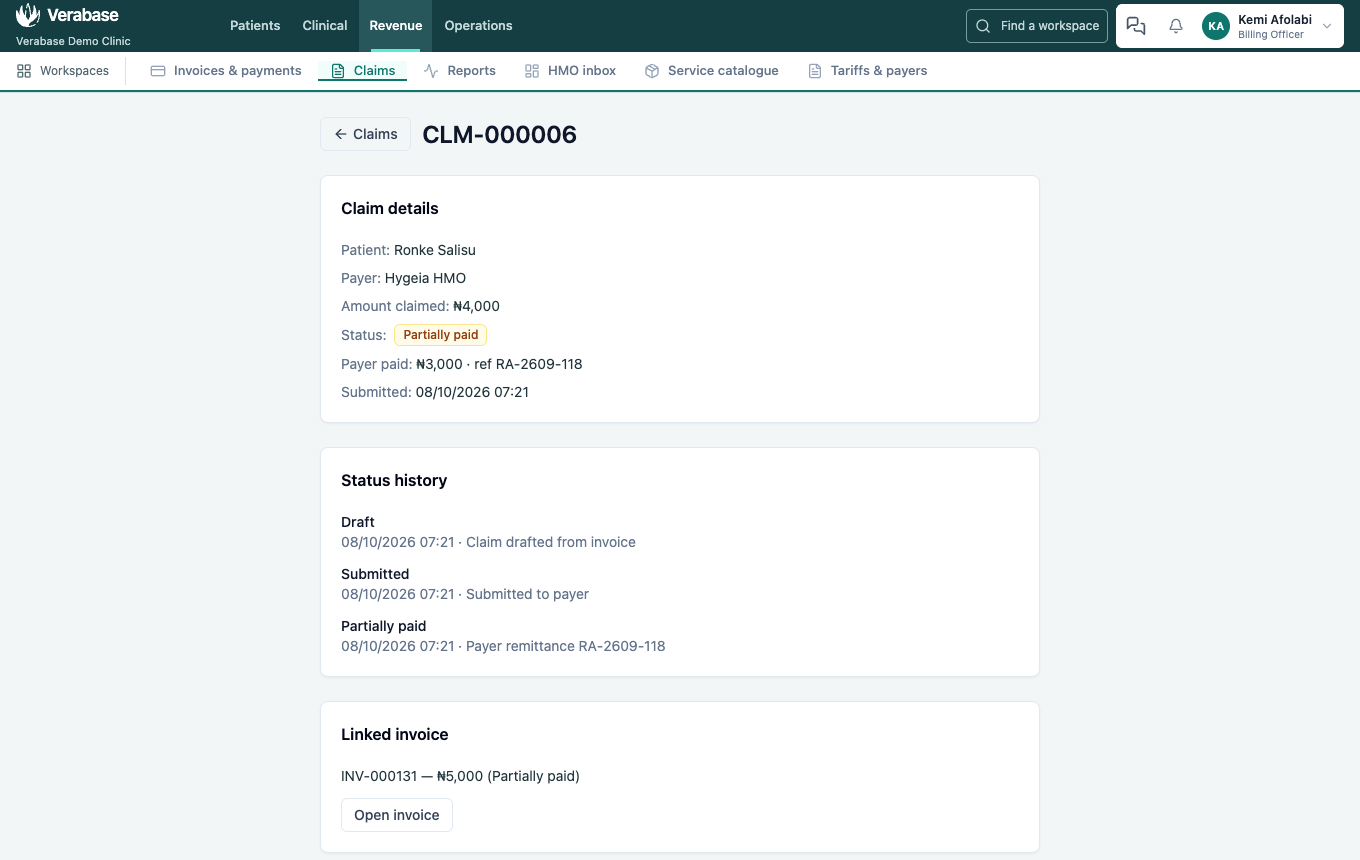Go to the HMO inbox tab
Screen dimensions: 1360x860
[570, 71]
